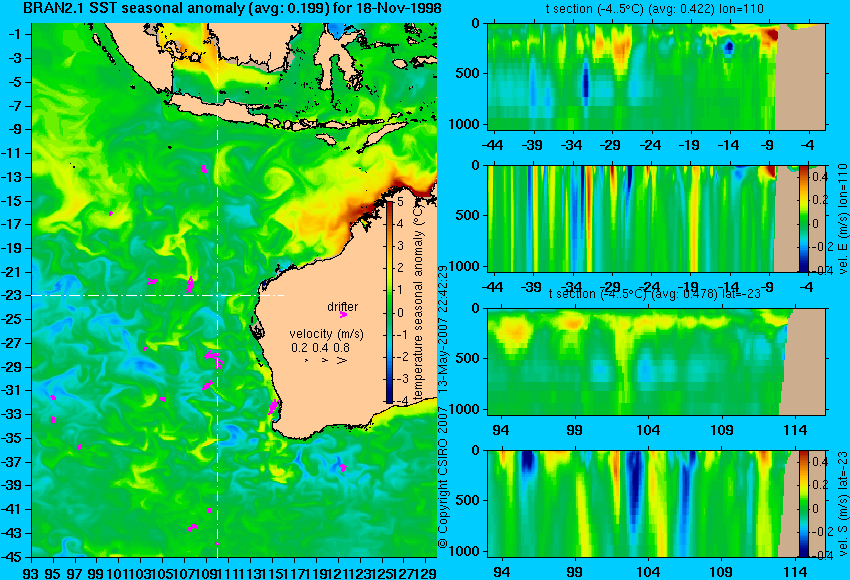This screenshot has width=850, height=580.
Task: Click the -24 tick under top temperature section
Action: tap(649, 145)
